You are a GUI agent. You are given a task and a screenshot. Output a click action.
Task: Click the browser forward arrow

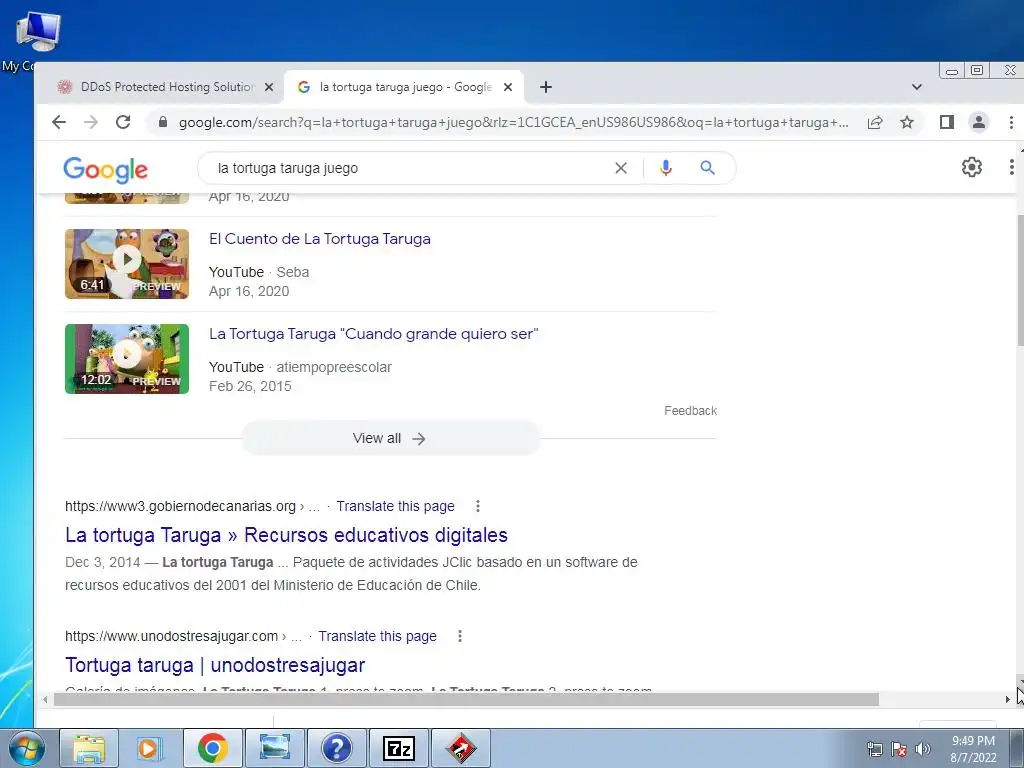pyautogui.click(x=91, y=122)
